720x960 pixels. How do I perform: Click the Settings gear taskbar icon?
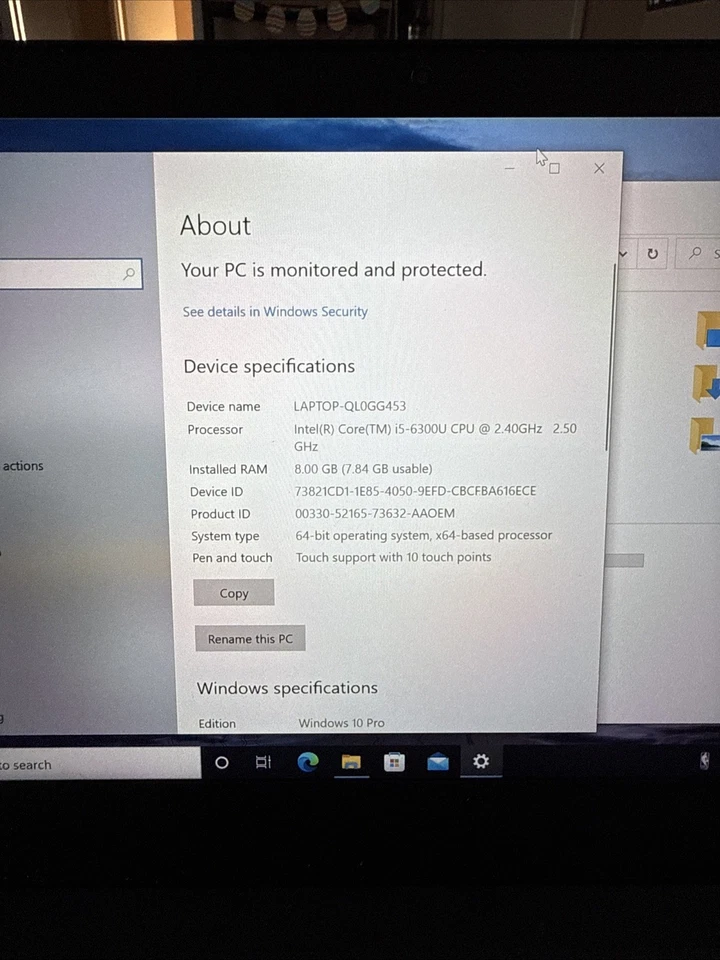click(481, 761)
